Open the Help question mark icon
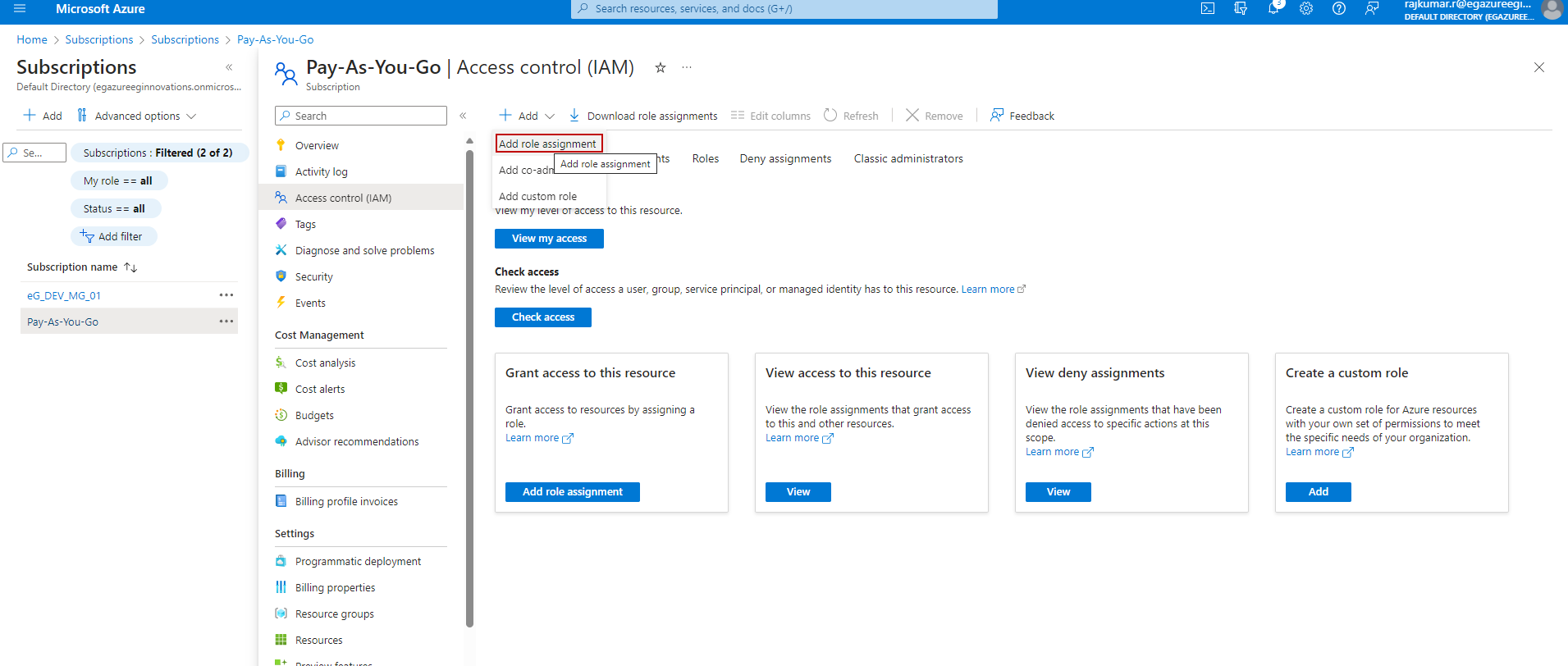This screenshot has height=666, width=1568. coord(1339,9)
